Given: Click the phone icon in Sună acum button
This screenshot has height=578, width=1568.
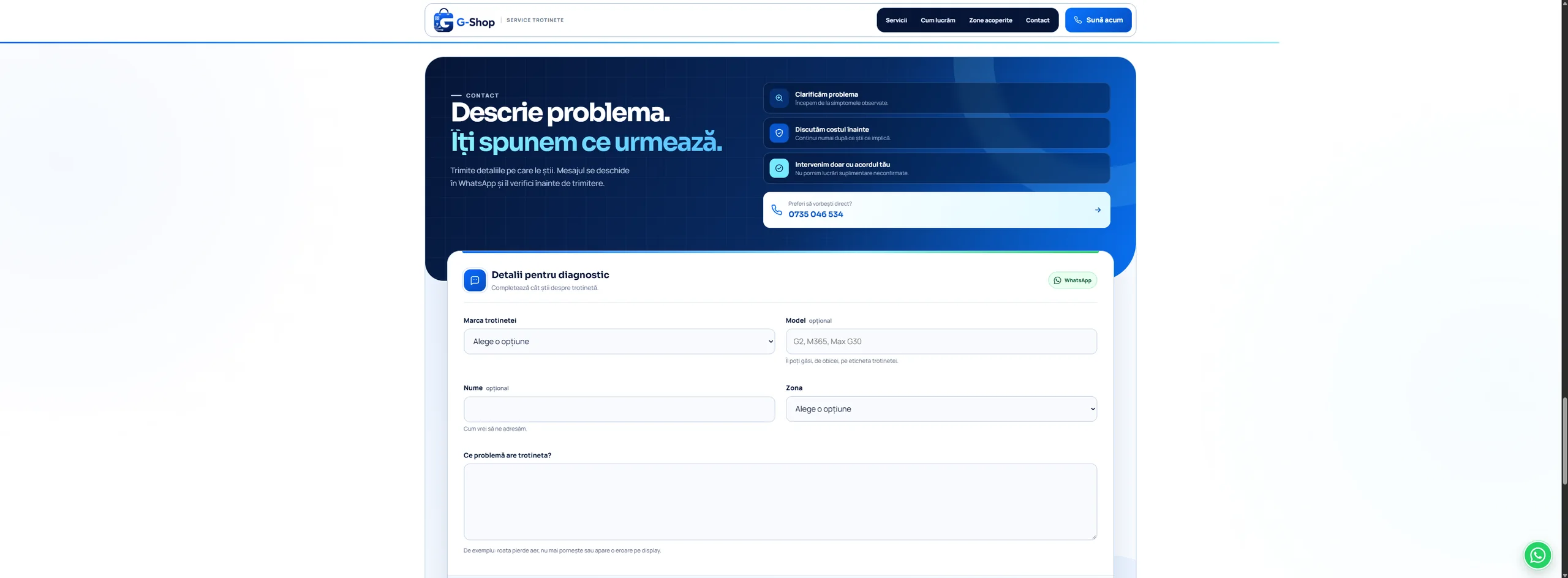Looking at the screenshot, I should pos(1077,20).
